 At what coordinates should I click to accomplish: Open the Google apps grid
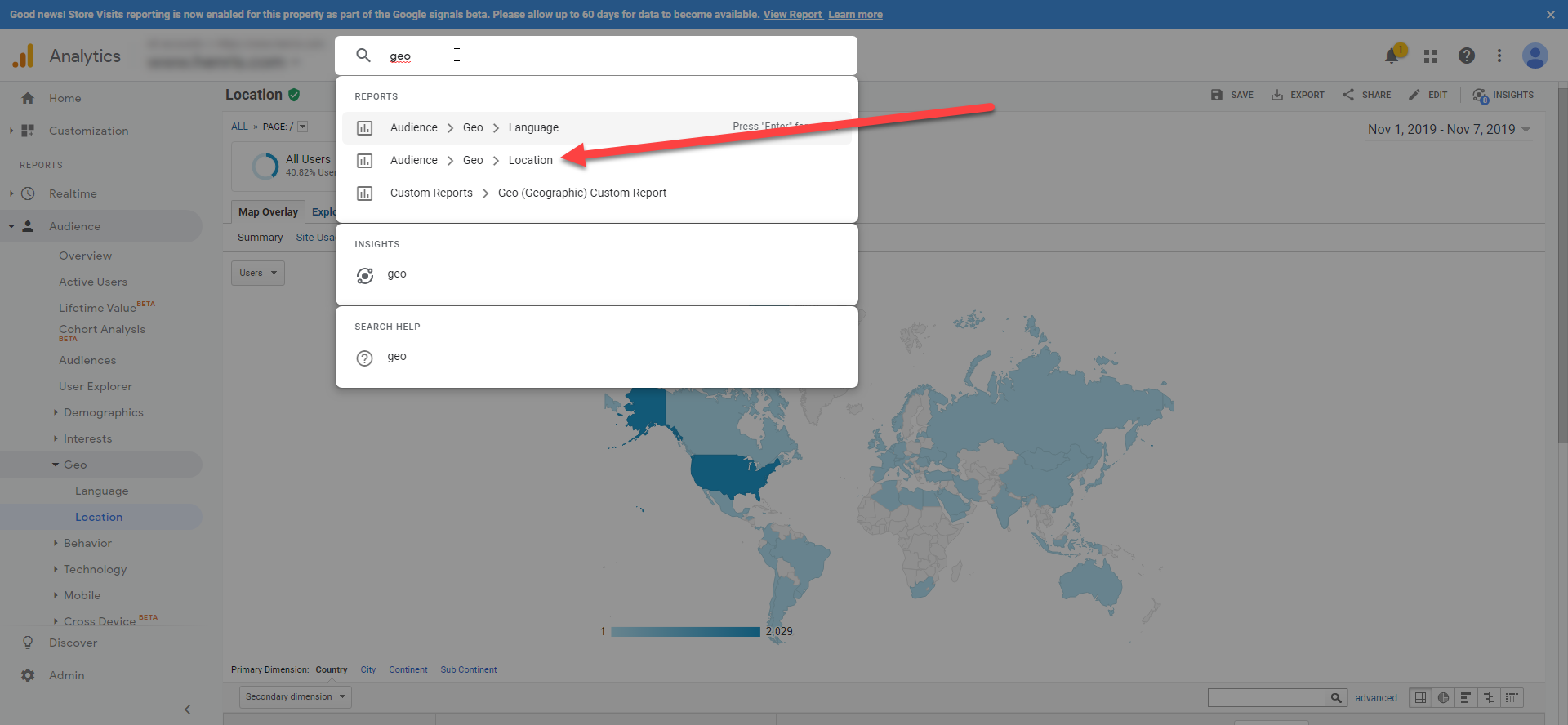click(1431, 56)
